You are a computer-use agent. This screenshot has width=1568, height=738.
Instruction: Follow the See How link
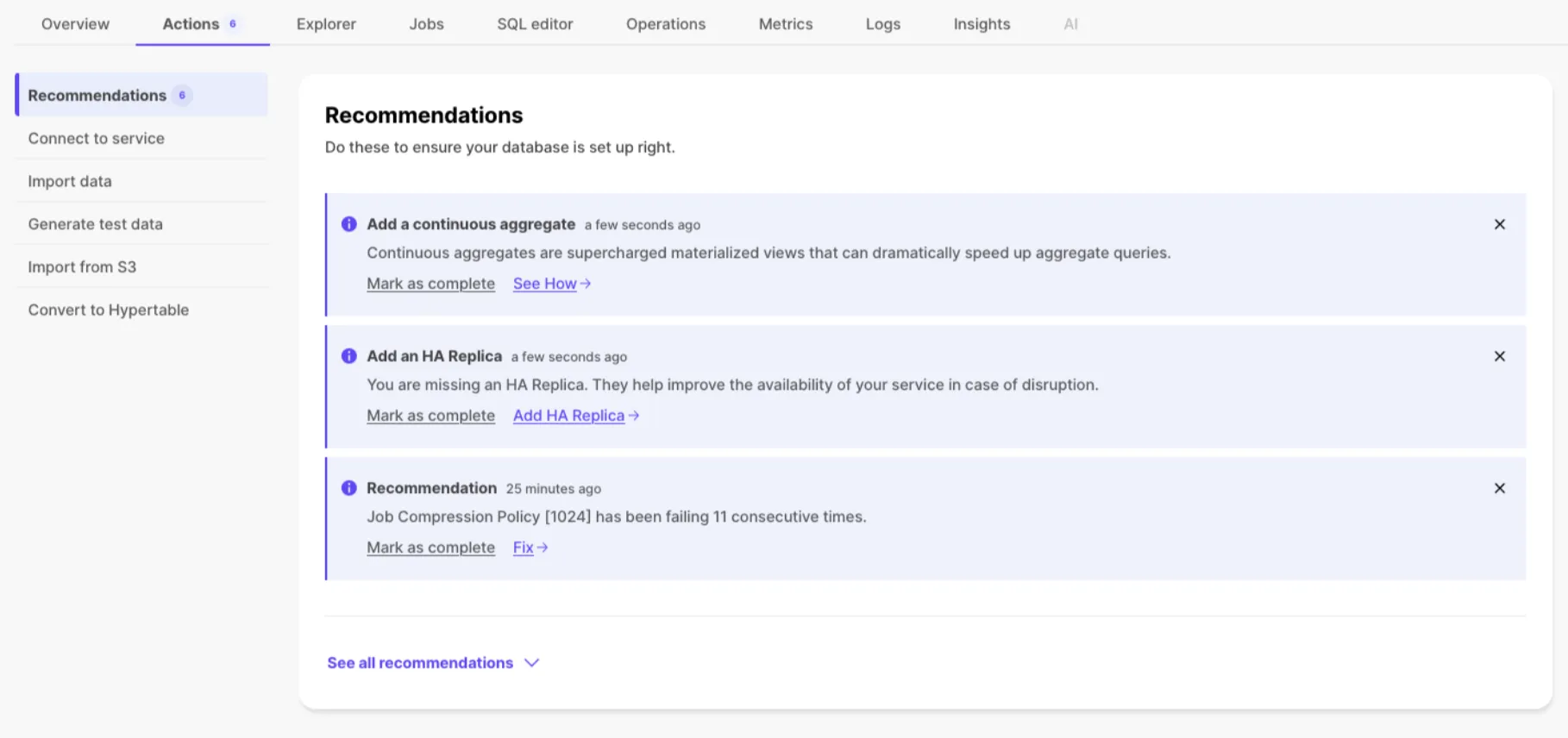coord(544,284)
